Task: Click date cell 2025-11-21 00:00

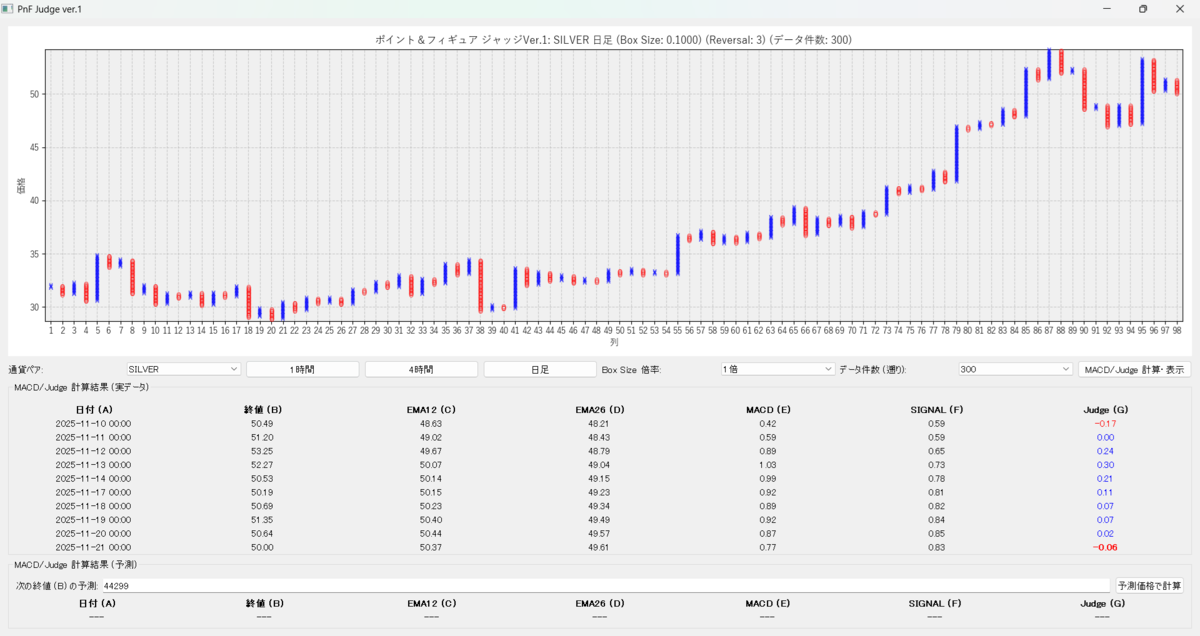Action: 93,548
